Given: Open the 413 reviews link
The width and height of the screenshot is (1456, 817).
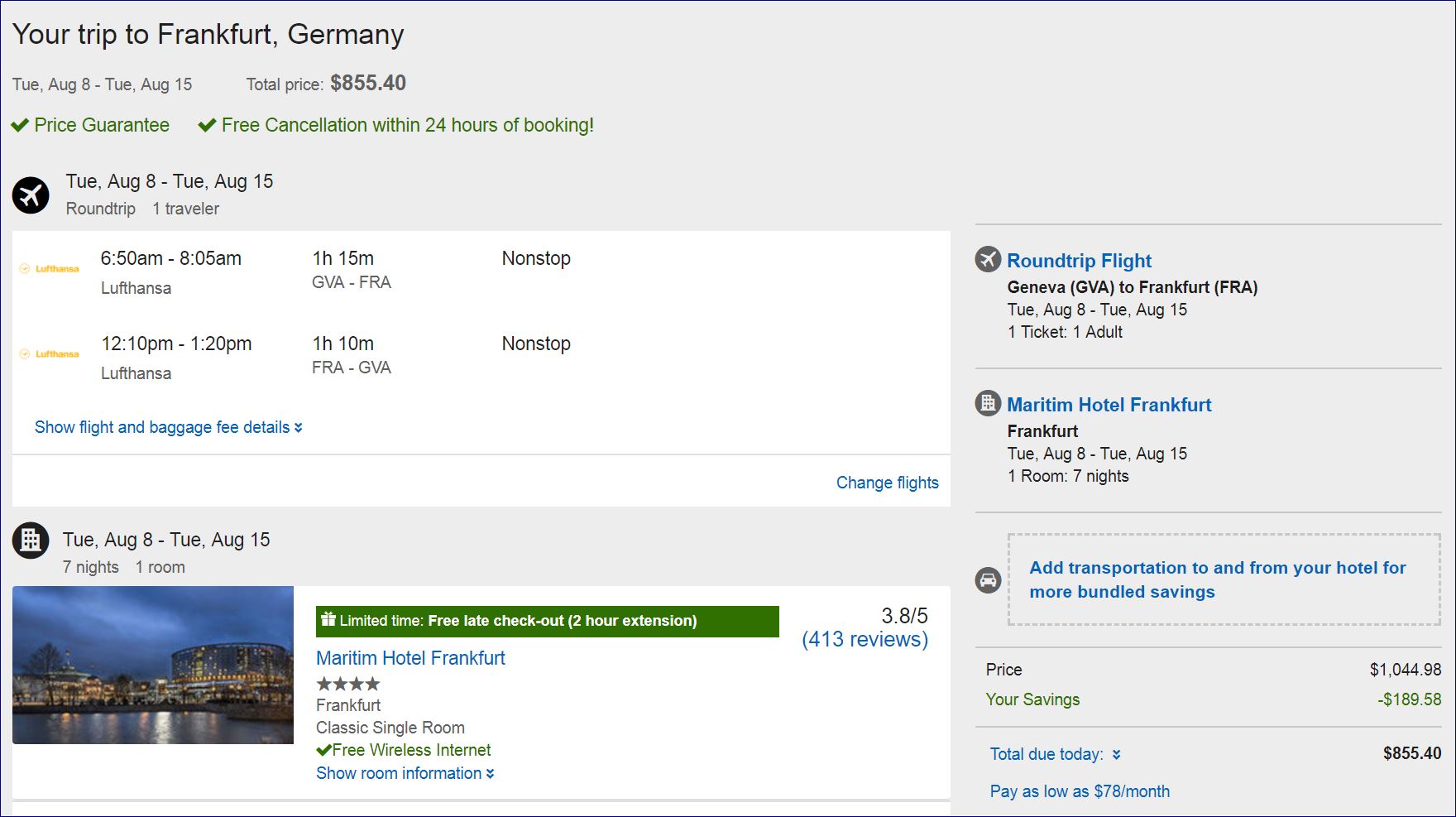Looking at the screenshot, I should (864, 639).
